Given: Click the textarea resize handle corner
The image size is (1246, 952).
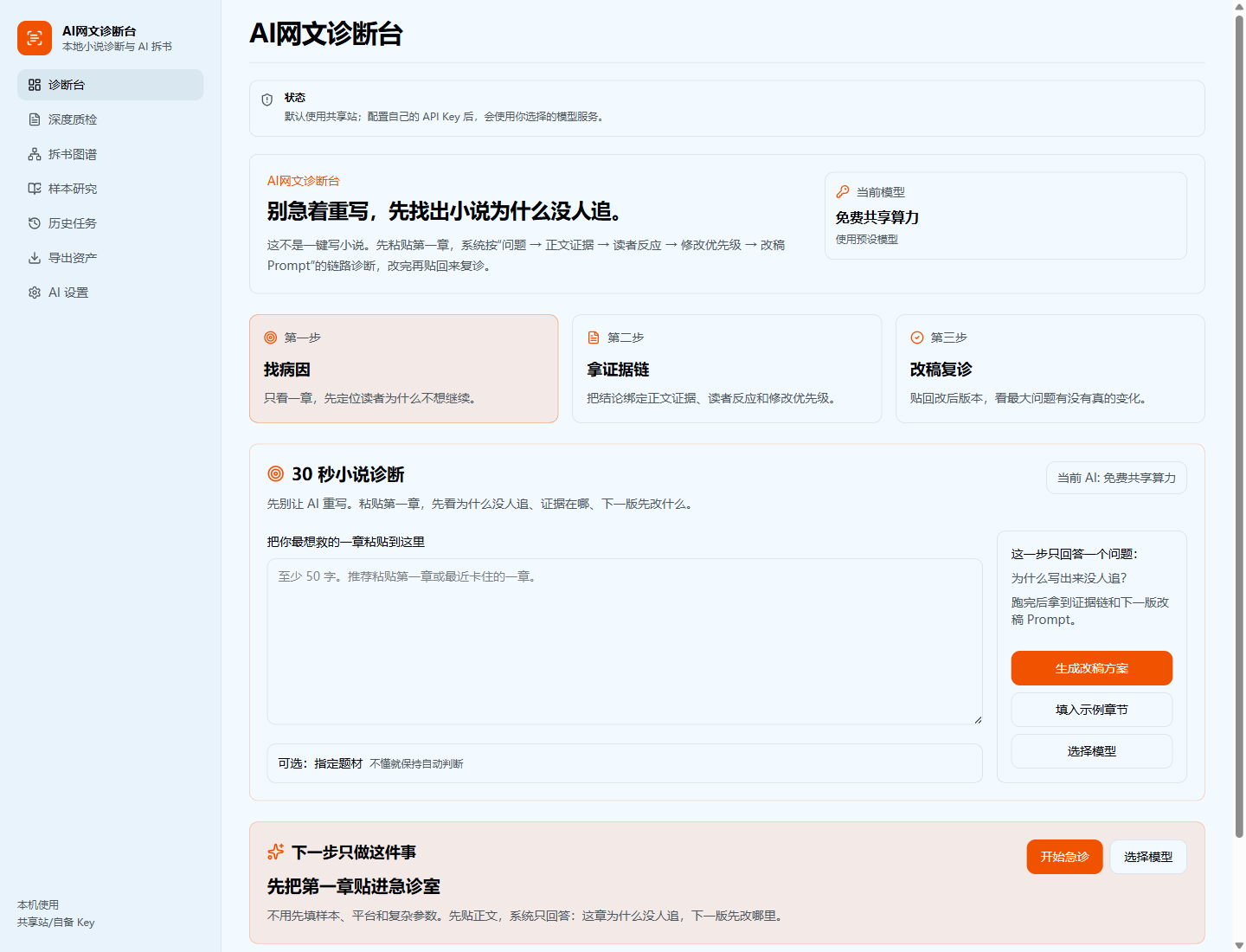Looking at the screenshot, I should click(978, 719).
